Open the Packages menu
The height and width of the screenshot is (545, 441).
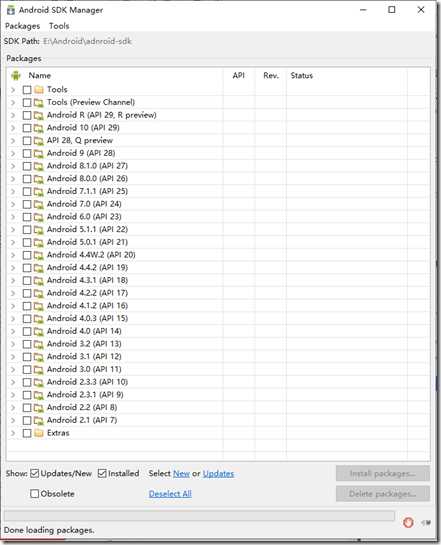(23, 26)
